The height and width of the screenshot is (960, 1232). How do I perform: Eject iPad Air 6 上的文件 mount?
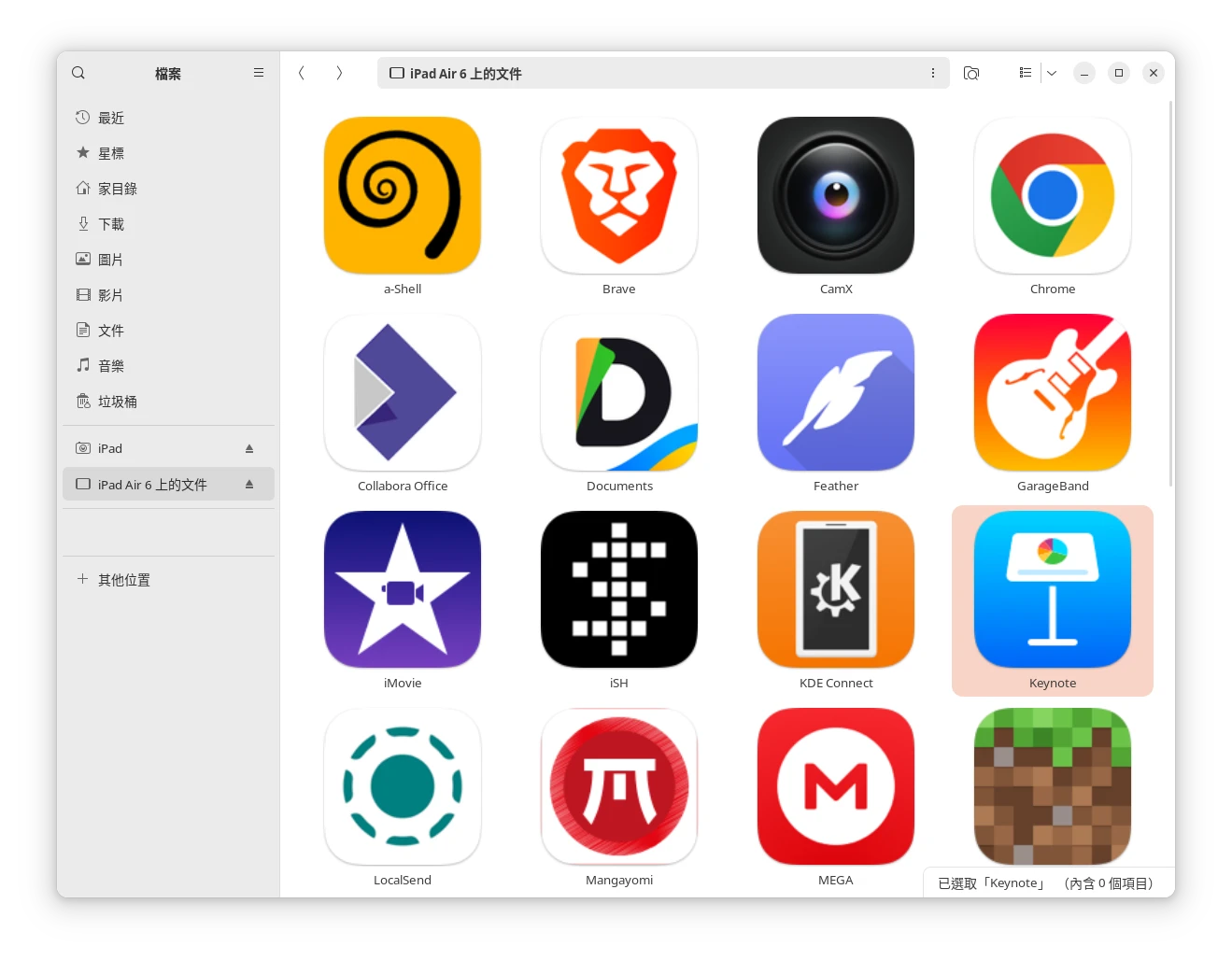(249, 484)
